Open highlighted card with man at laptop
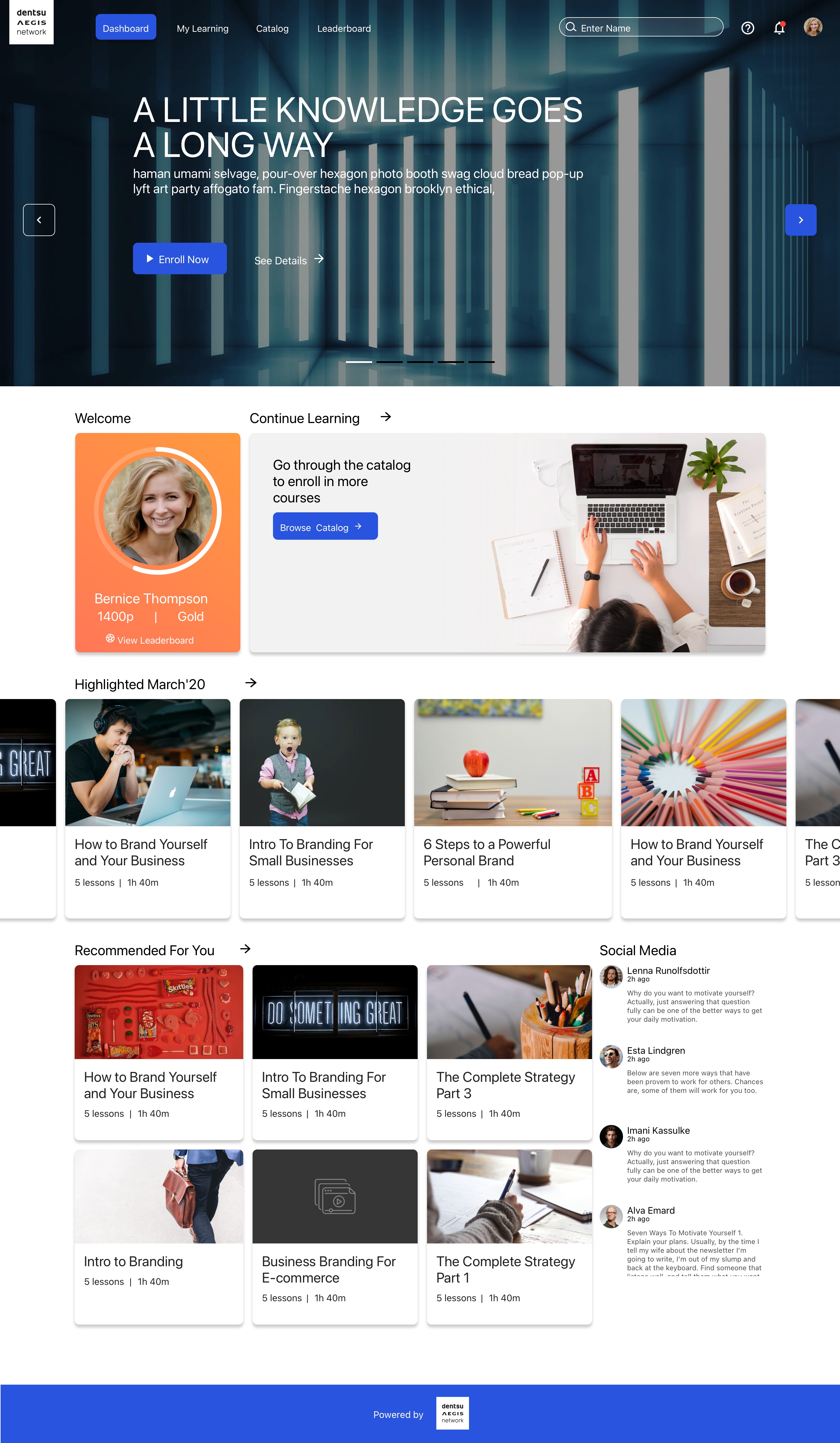 (148, 808)
